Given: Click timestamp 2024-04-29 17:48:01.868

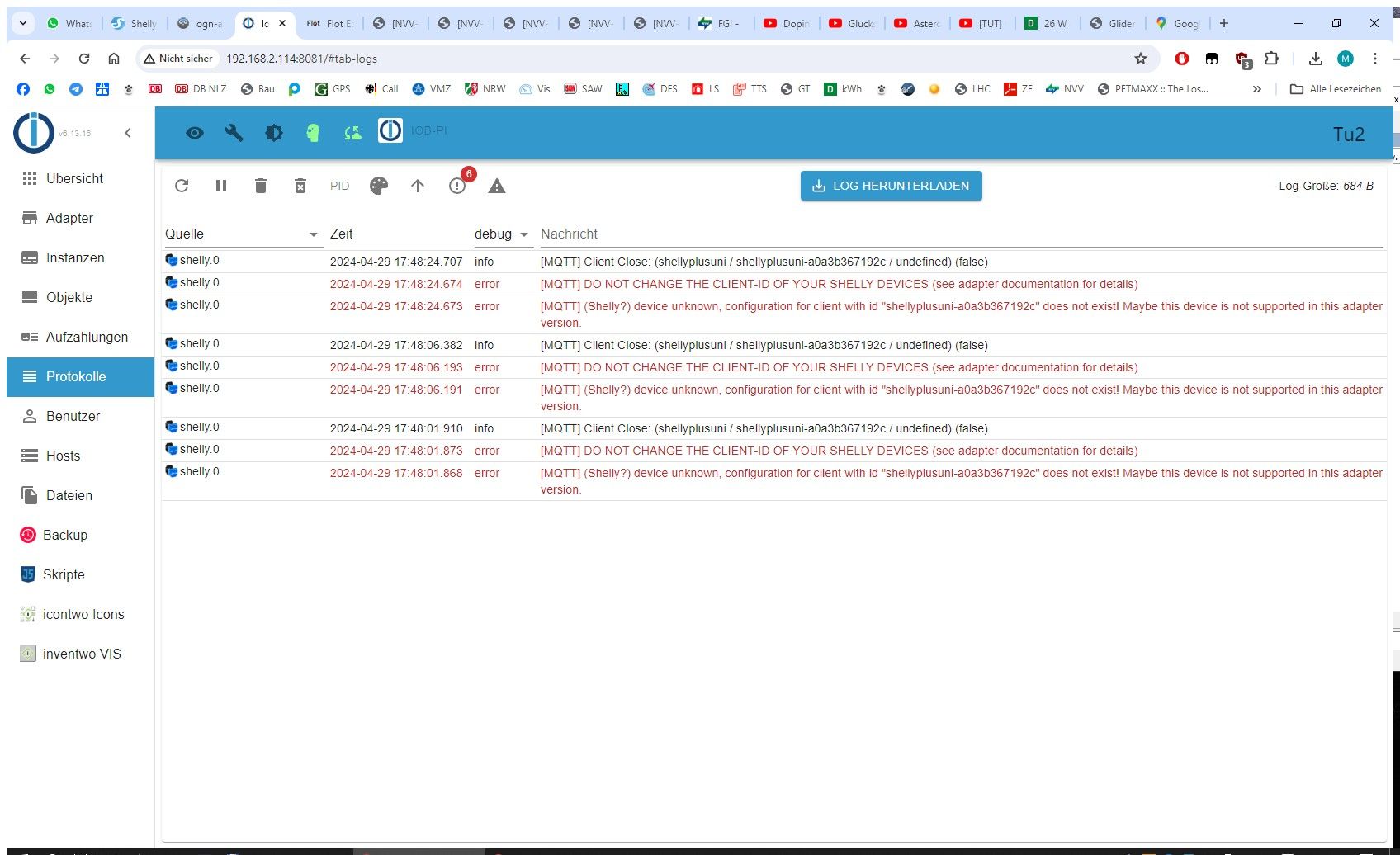Looking at the screenshot, I should [396, 473].
